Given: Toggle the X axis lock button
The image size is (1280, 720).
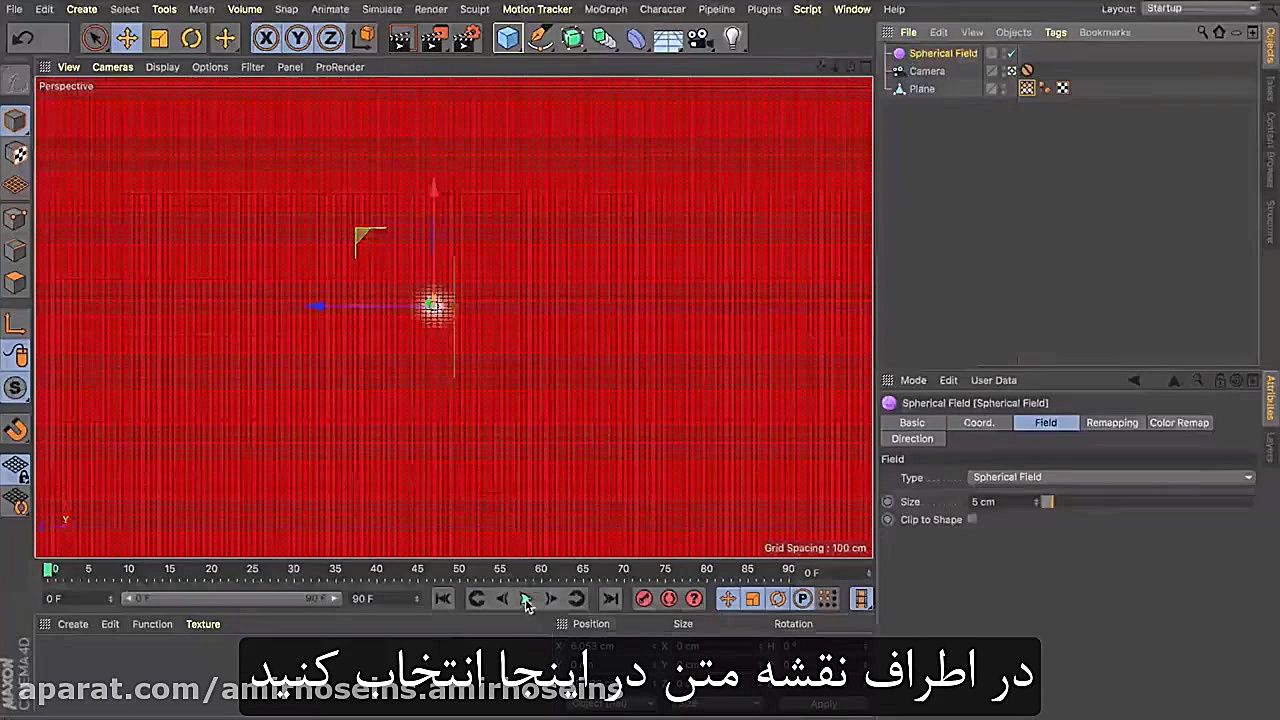Looking at the screenshot, I should pyautogui.click(x=266, y=38).
